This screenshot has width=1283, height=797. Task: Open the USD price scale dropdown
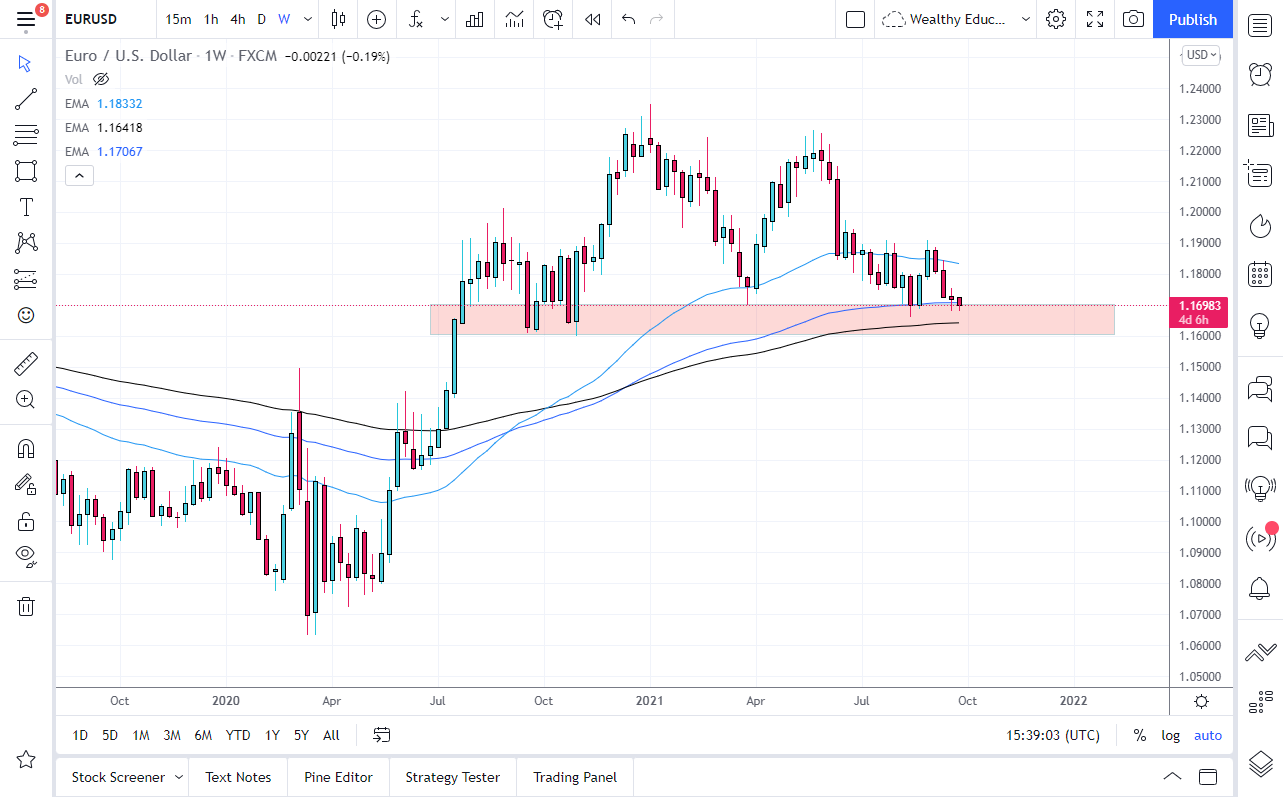point(1199,55)
